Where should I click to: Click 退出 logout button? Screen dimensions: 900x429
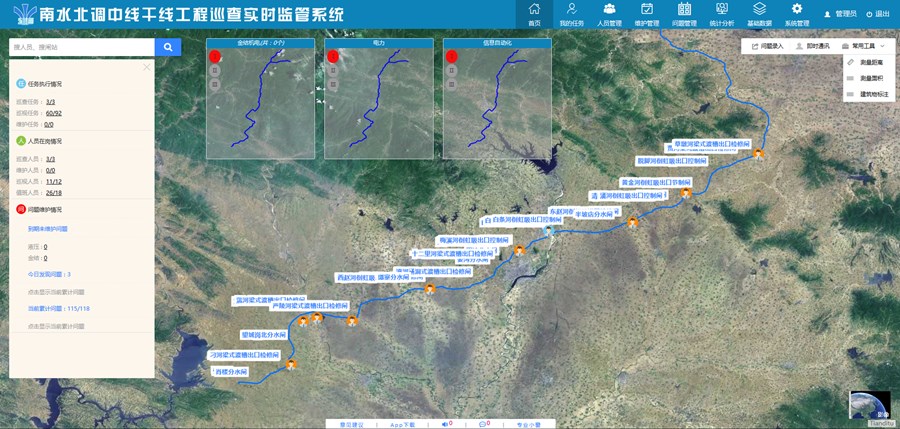click(877, 14)
